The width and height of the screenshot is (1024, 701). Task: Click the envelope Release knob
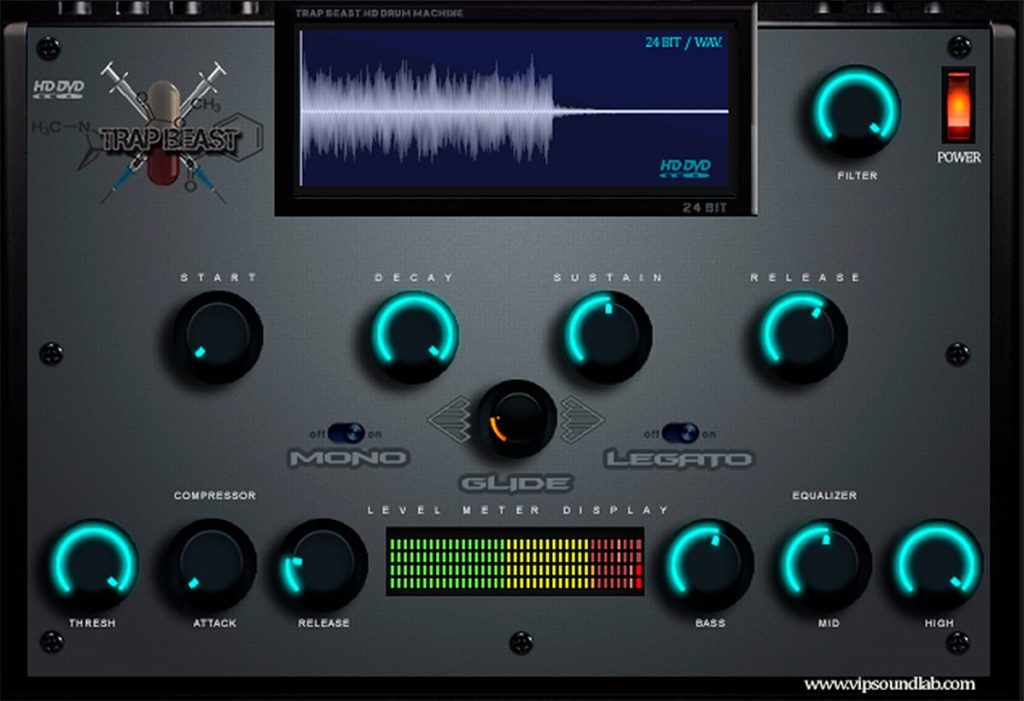[802, 337]
